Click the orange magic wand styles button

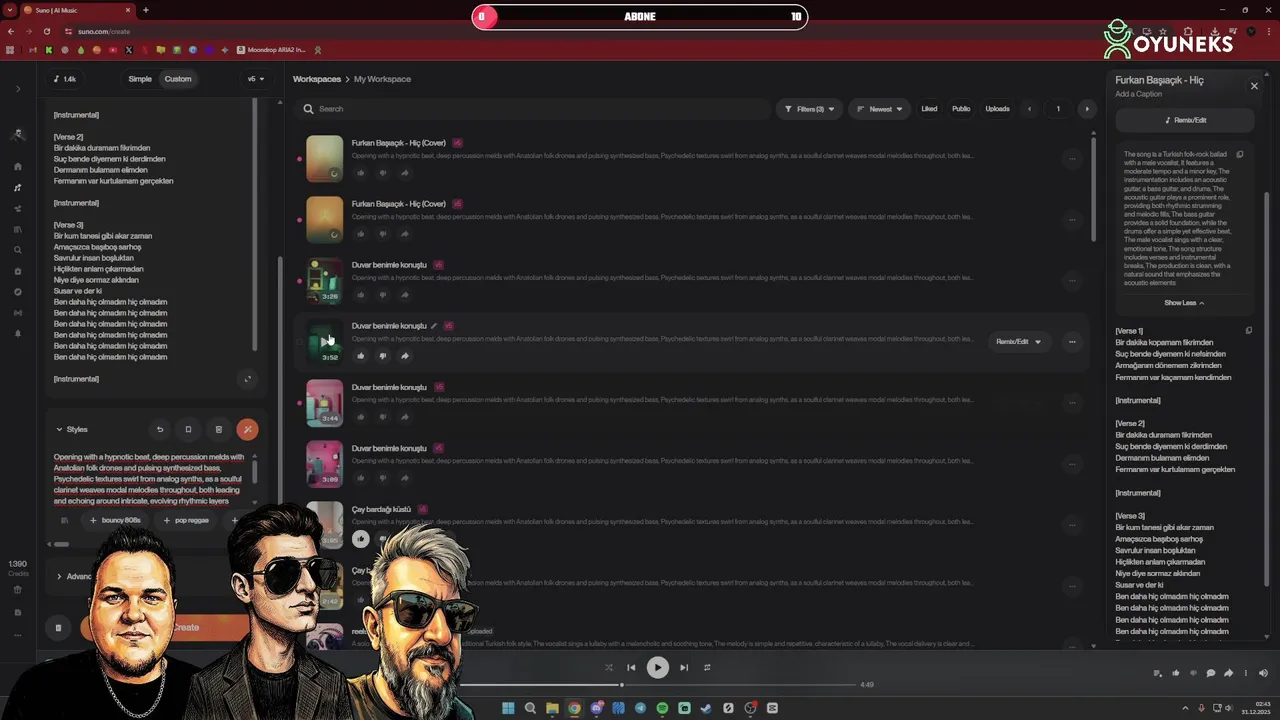(x=247, y=430)
